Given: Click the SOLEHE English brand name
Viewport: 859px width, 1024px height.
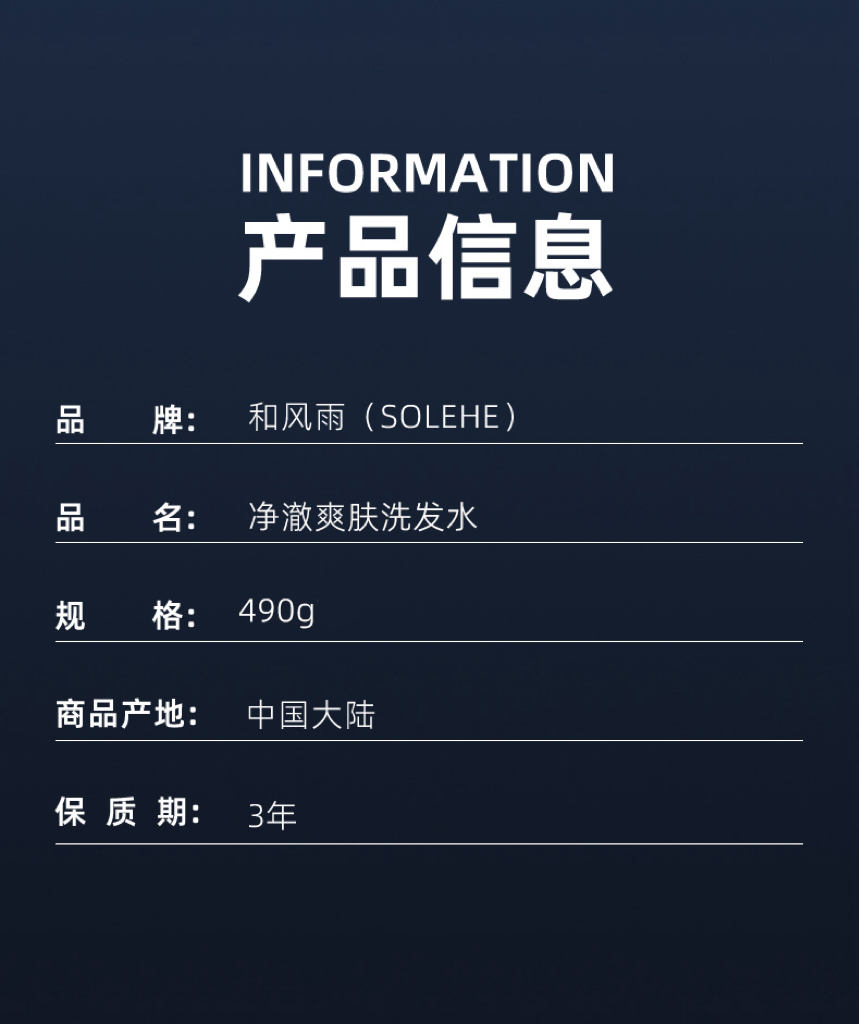Looking at the screenshot, I should [440, 417].
